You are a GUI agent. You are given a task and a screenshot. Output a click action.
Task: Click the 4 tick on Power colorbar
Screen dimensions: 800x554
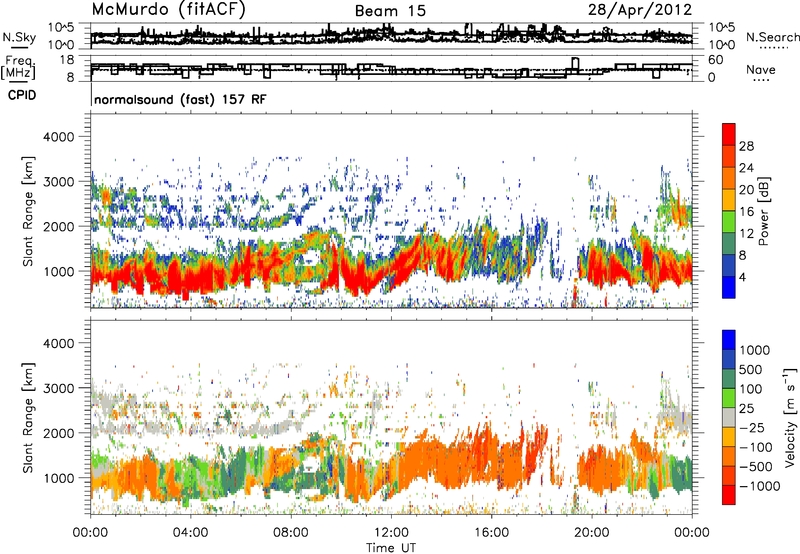(743, 277)
